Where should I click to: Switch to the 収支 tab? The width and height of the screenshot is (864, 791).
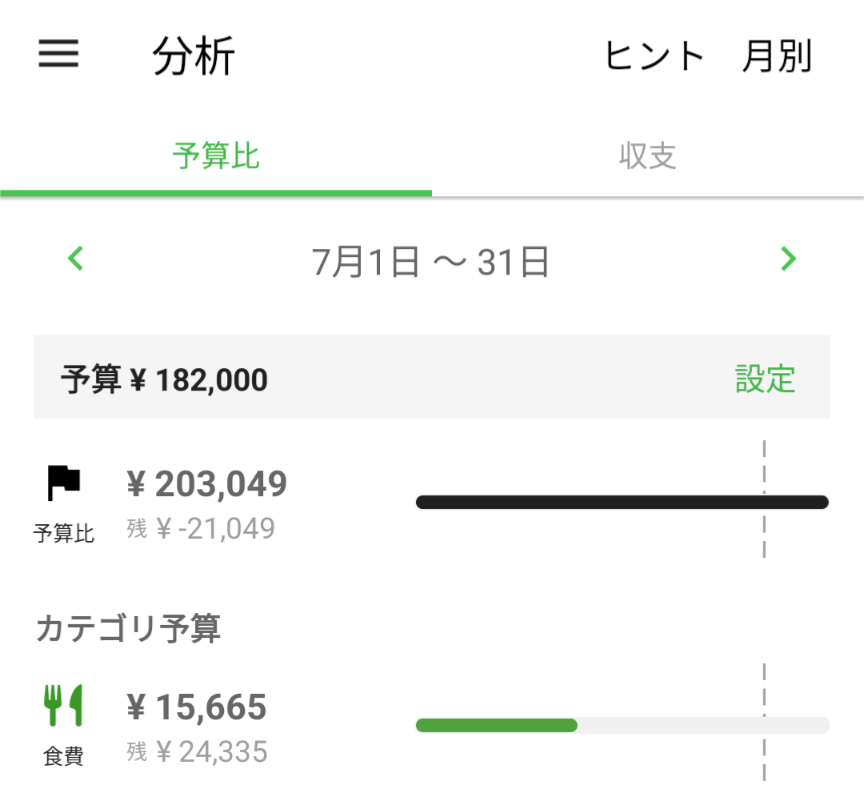[x=648, y=157]
